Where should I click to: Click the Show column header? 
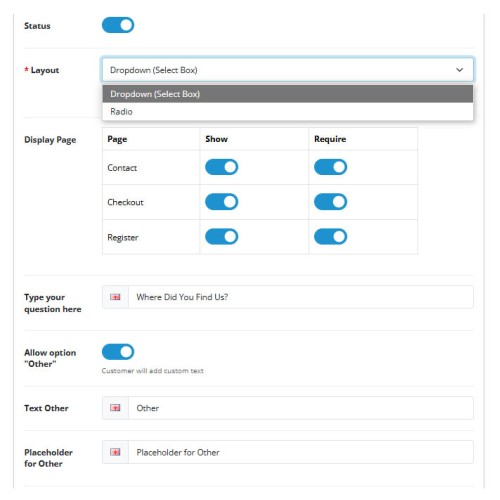[x=217, y=139]
